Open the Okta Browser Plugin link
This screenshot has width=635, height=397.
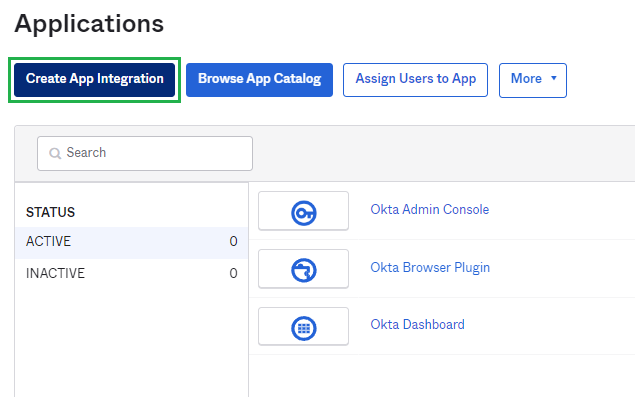pyautogui.click(x=430, y=267)
